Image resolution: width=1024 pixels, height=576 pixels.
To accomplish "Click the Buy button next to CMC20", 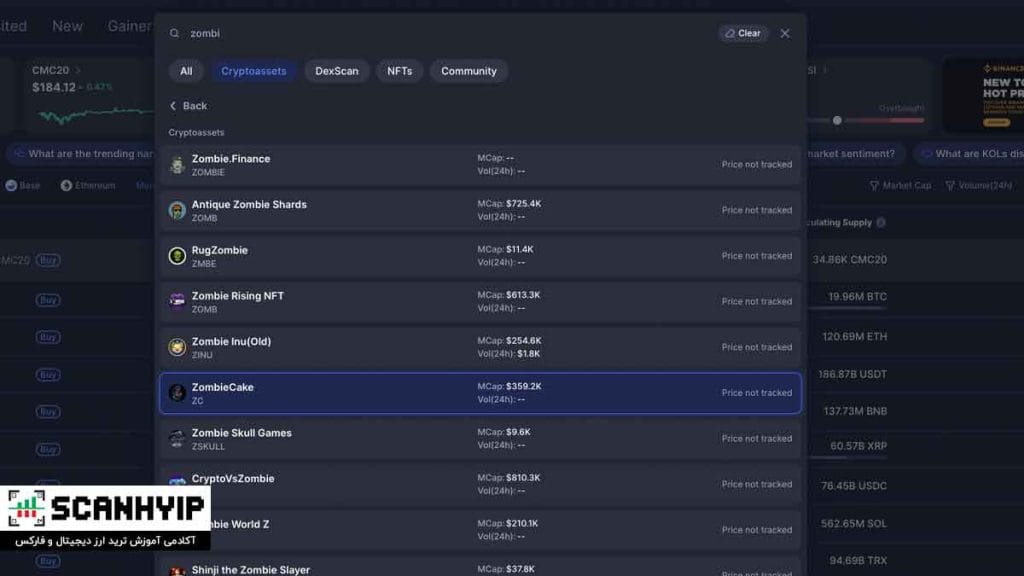I will [48, 260].
